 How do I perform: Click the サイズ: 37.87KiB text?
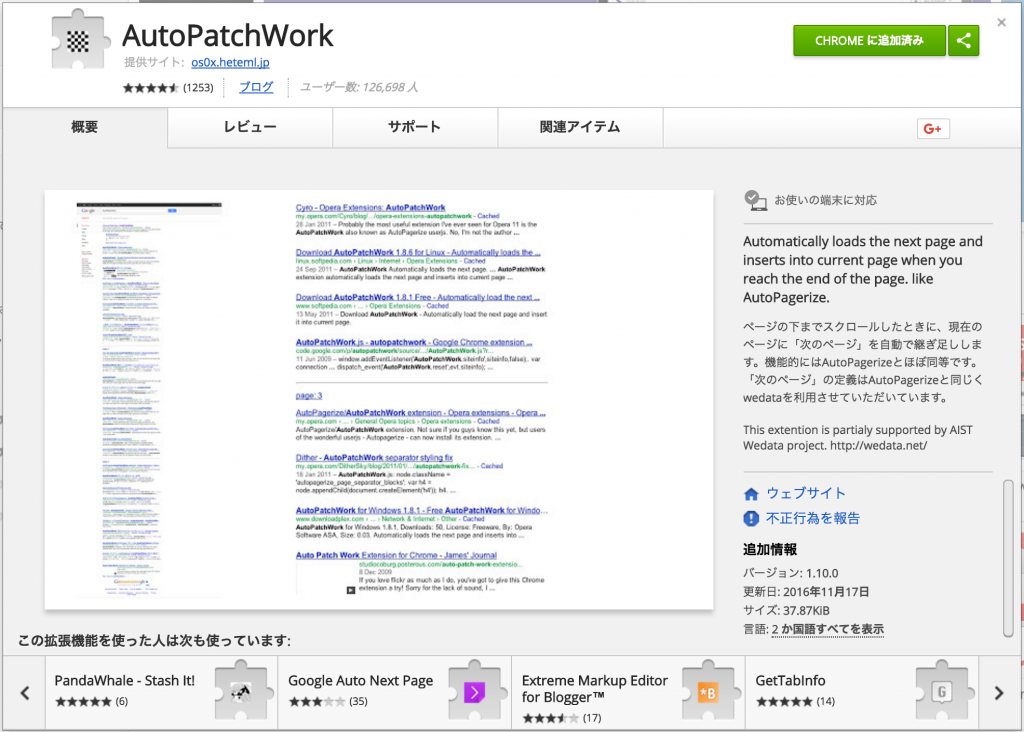point(786,611)
